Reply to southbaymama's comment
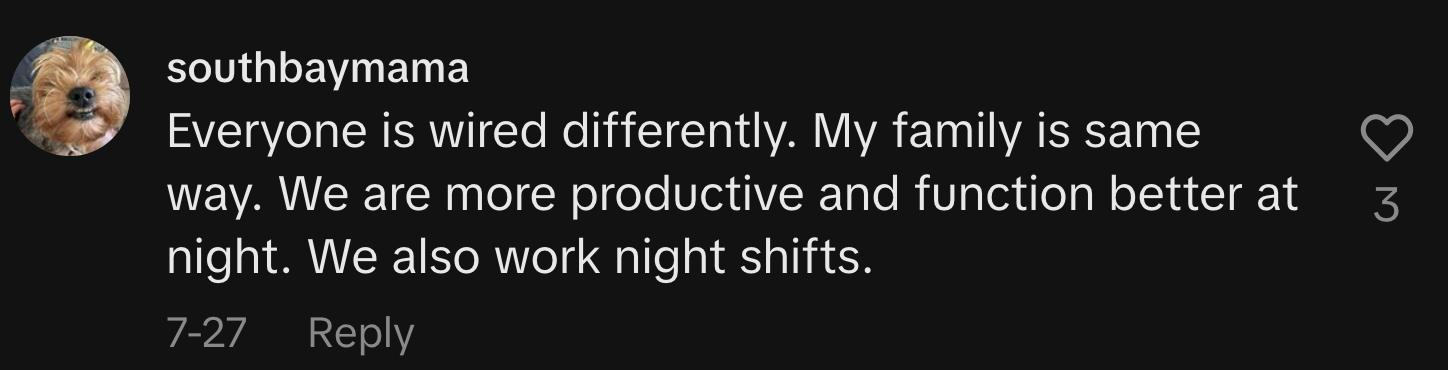The width and height of the screenshot is (1448, 370). point(361,333)
